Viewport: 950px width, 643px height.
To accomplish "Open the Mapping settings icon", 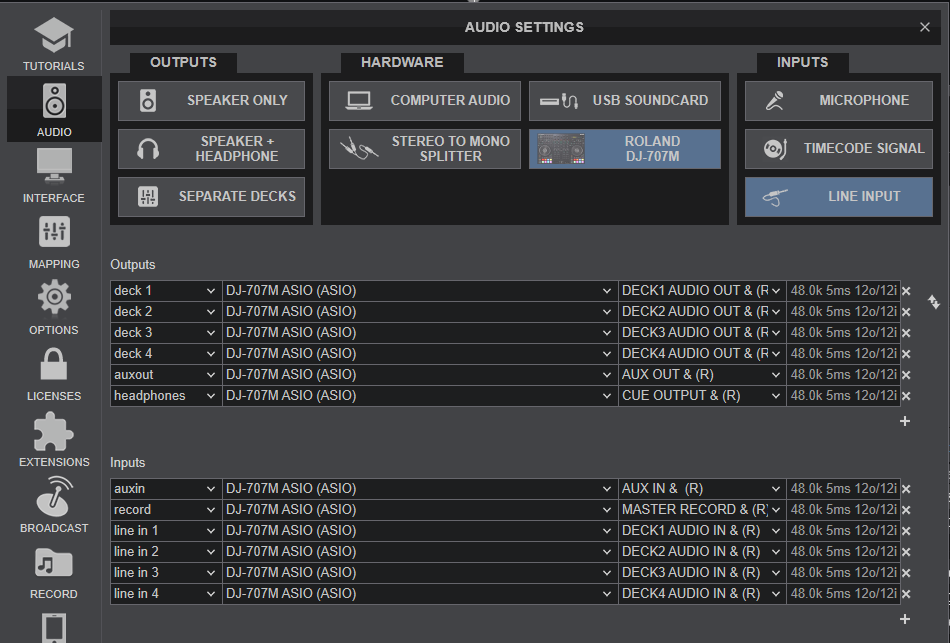I will tap(54, 232).
